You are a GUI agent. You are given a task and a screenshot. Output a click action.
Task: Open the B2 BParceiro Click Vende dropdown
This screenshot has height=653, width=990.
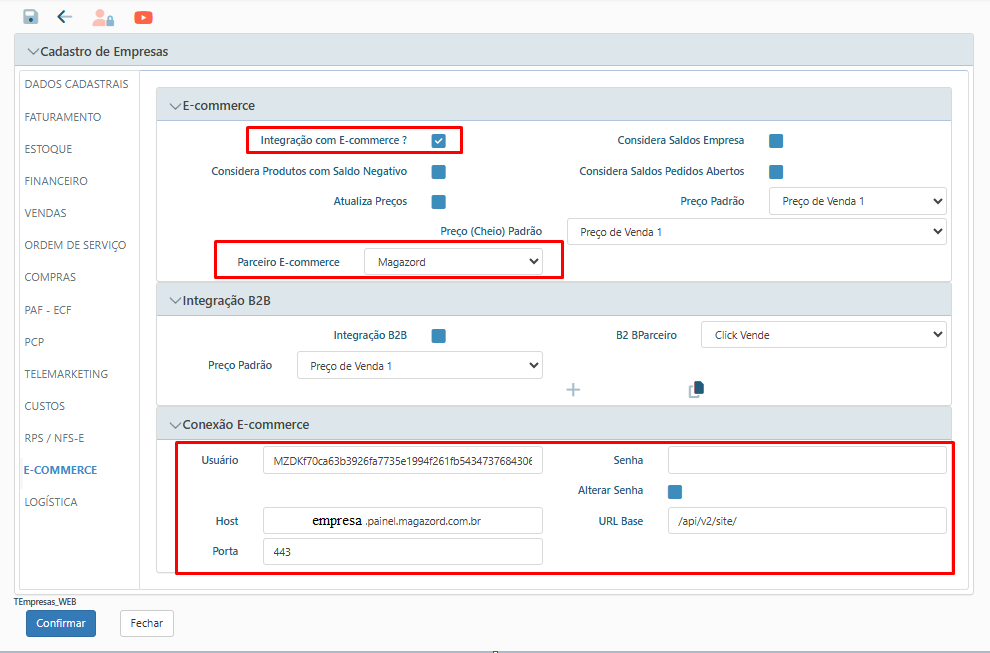[823, 335]
